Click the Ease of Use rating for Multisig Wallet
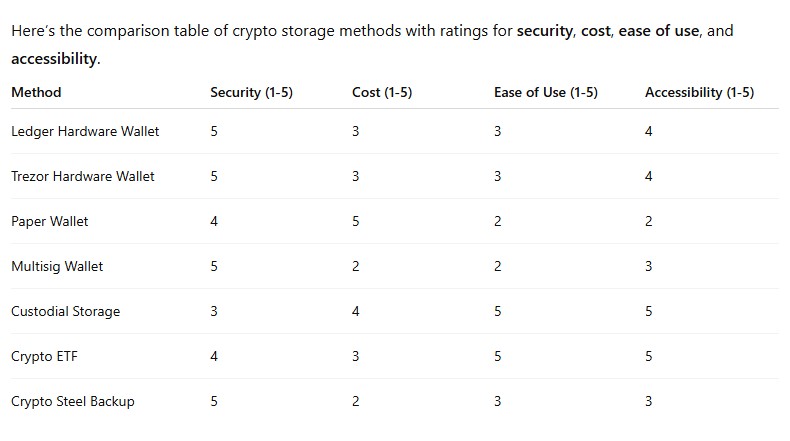 point(497,266)
